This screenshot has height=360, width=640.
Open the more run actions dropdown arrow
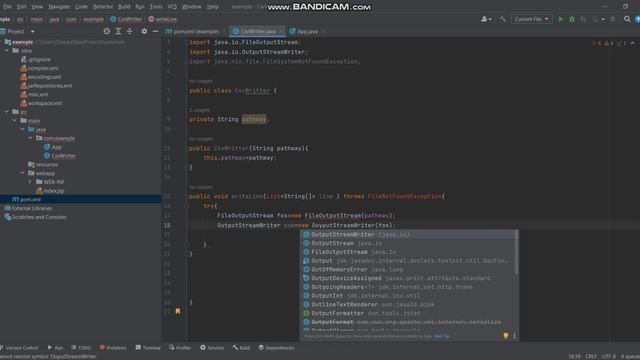[603, 19]
